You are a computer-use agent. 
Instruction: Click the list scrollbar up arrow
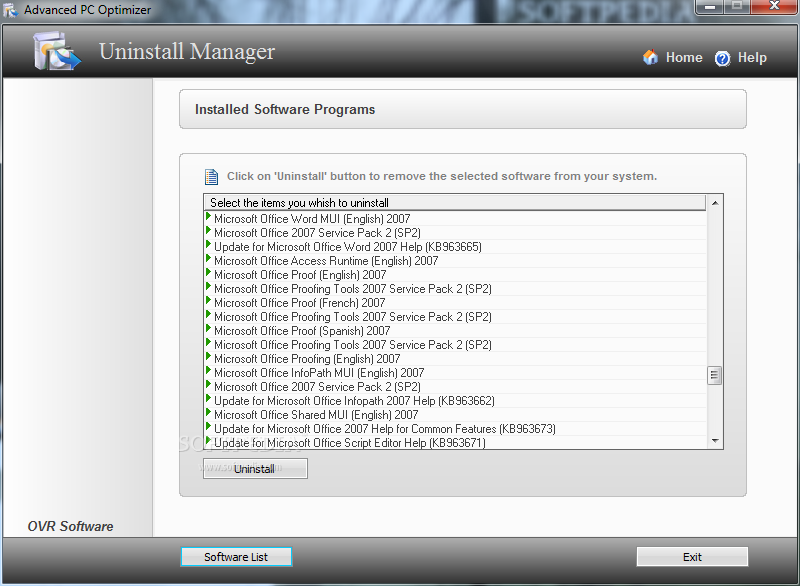click(715, 203)
